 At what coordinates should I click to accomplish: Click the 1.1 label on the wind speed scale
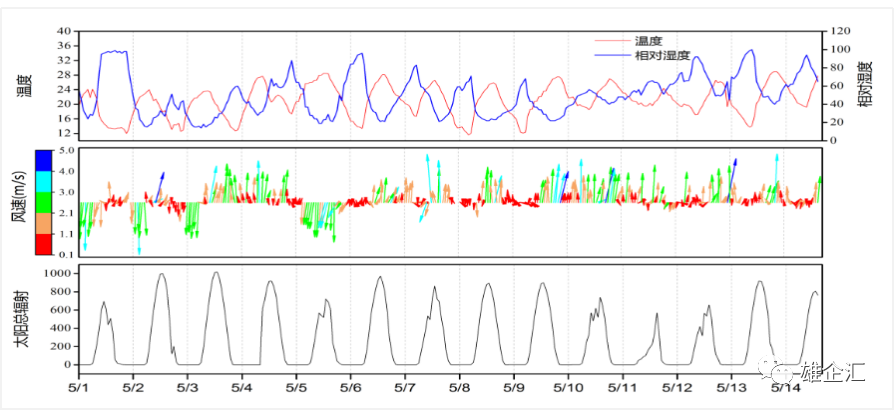[67, 234]
